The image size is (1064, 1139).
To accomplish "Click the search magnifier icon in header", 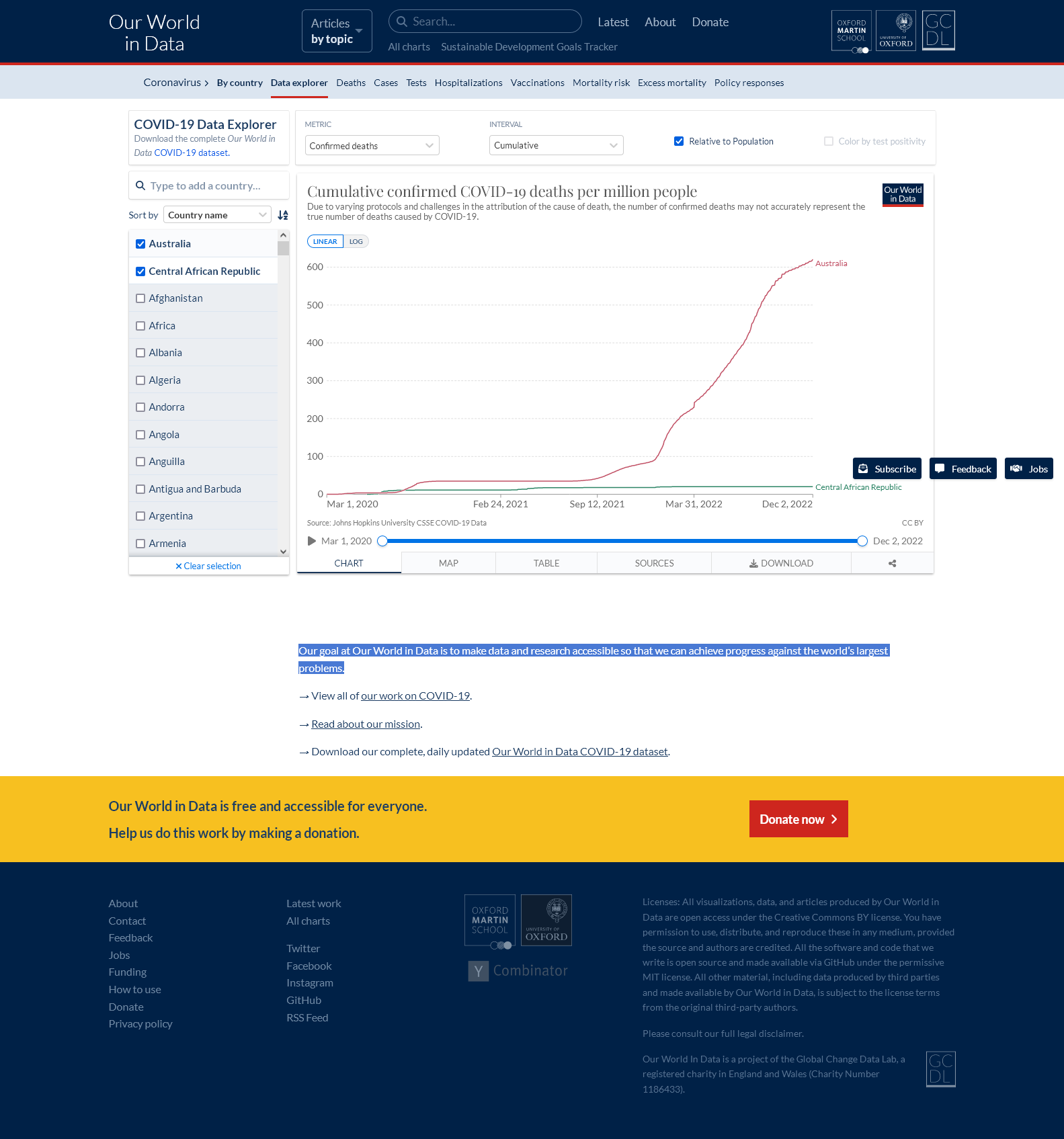I will (402, 22).
